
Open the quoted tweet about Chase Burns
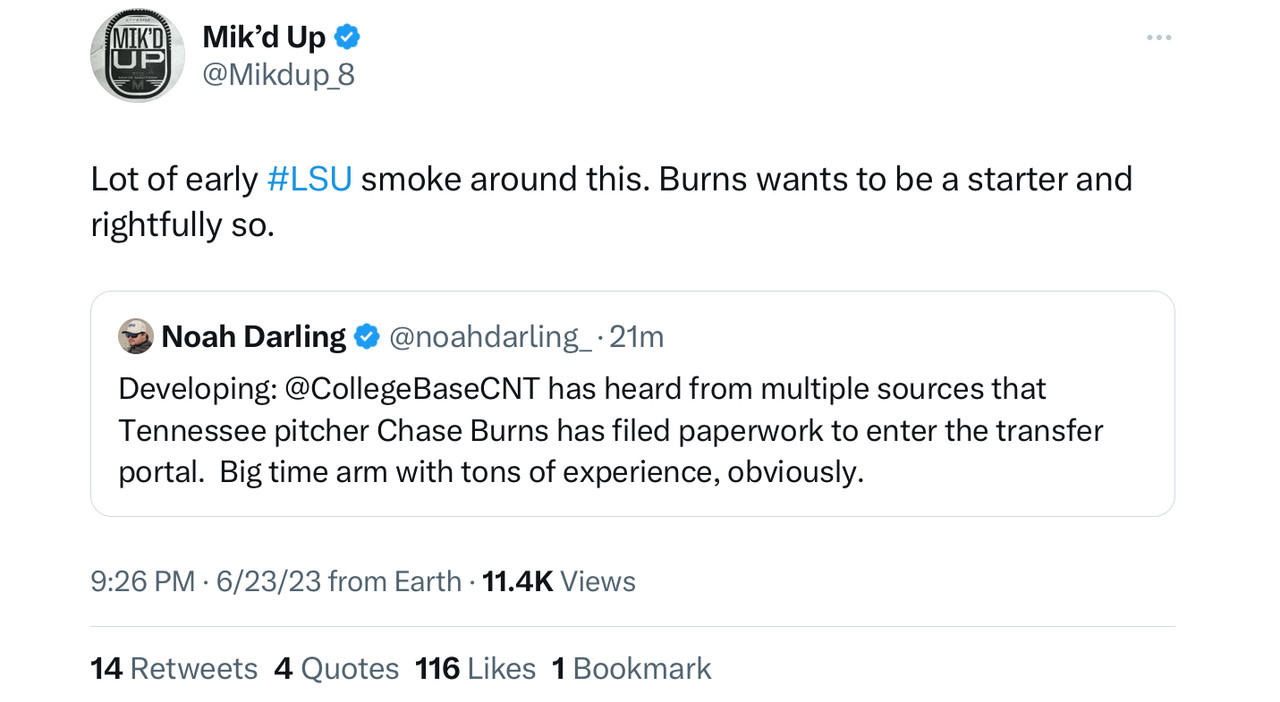pos(632,404)
